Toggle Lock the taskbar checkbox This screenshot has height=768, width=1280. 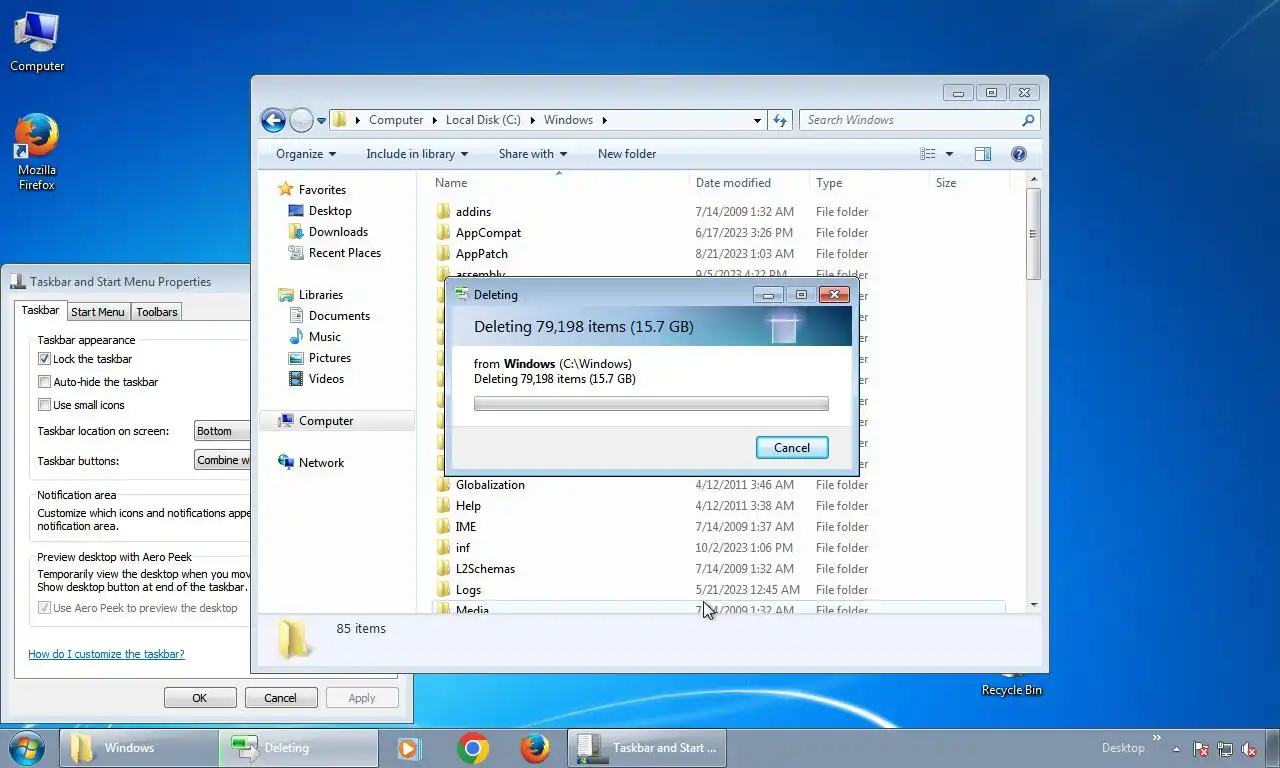click(44, 359)
